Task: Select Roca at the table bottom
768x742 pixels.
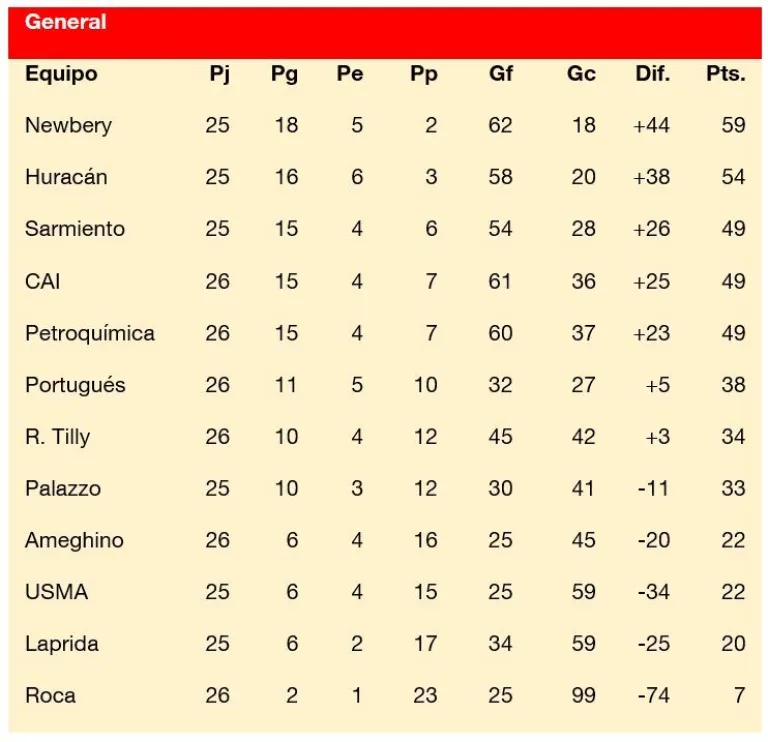Action: point(50,695)
